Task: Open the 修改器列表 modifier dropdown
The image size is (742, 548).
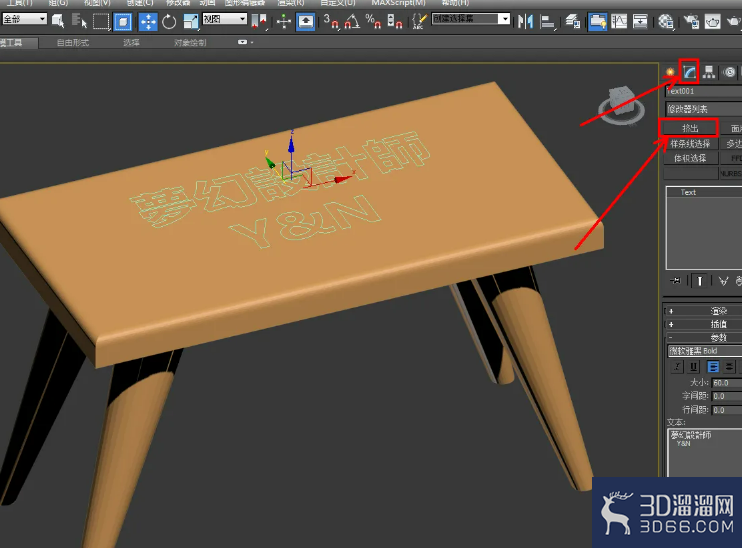Action: pos(703,109)
